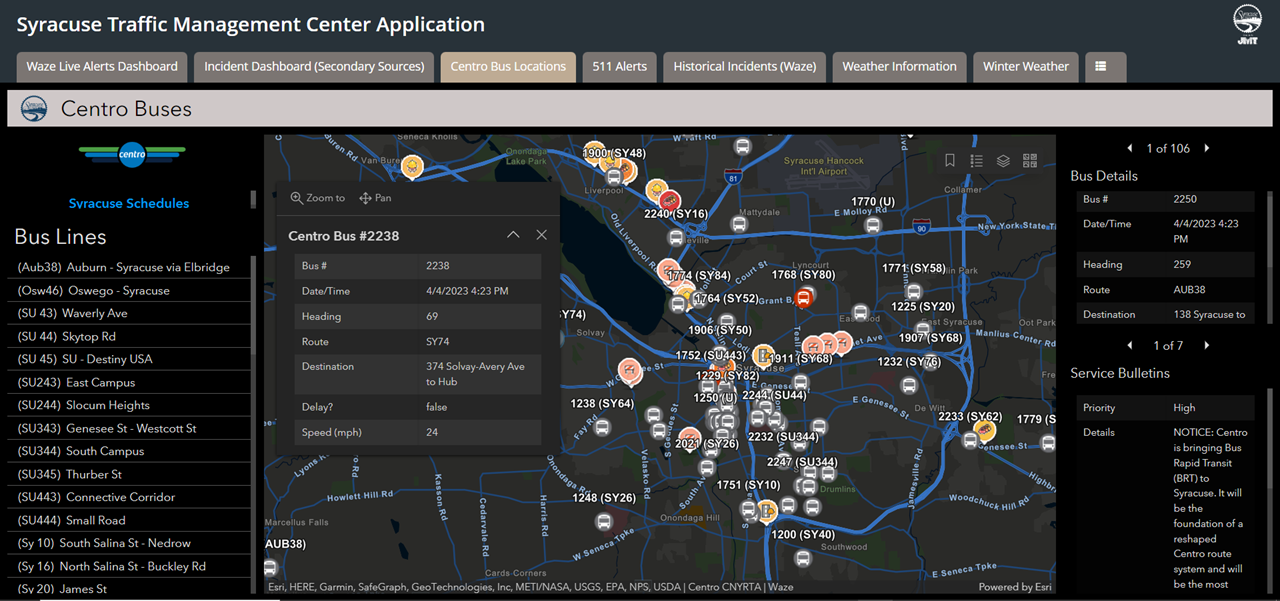1280x601 pixels.
Task: Show previous service bulletin
Action: [1130, 345]
